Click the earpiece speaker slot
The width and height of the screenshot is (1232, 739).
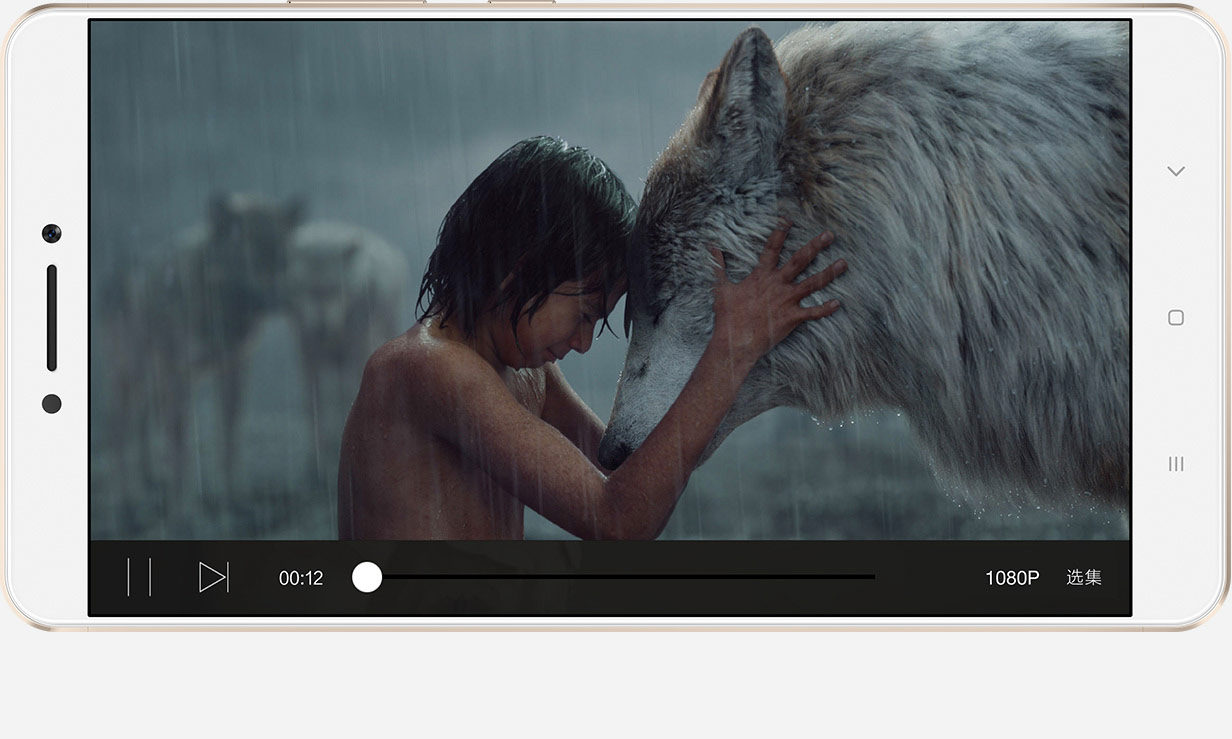[52, 318]
